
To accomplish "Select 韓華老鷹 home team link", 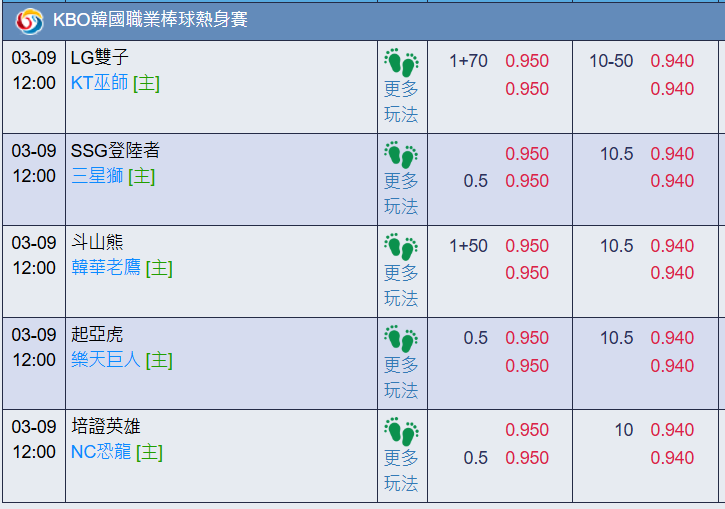I will pyautogui.click(x=106, y=267).
